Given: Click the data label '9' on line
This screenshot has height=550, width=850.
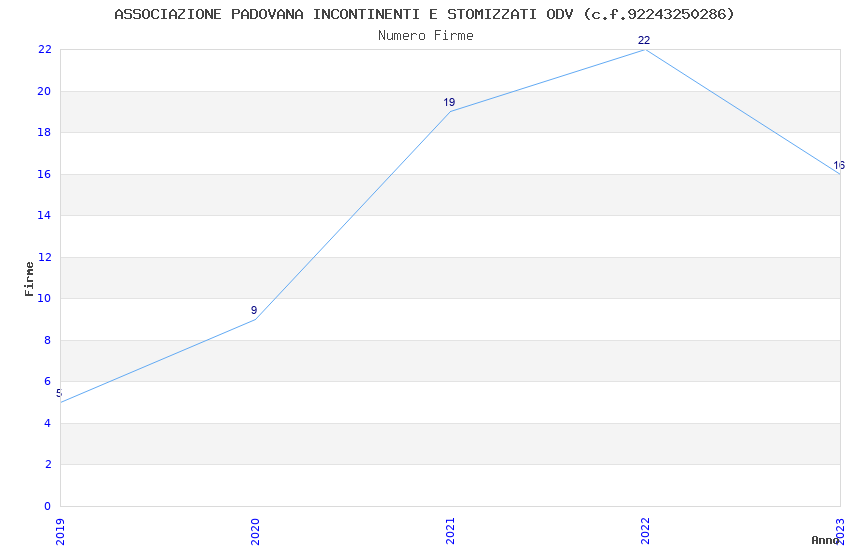Looking at the screenshot, I should [254, 310].
